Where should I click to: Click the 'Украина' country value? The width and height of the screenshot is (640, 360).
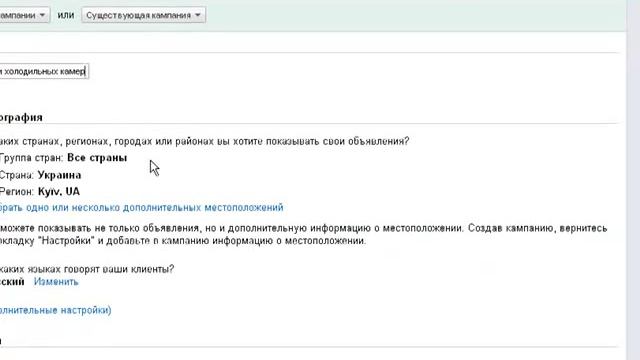pos(60,175)
